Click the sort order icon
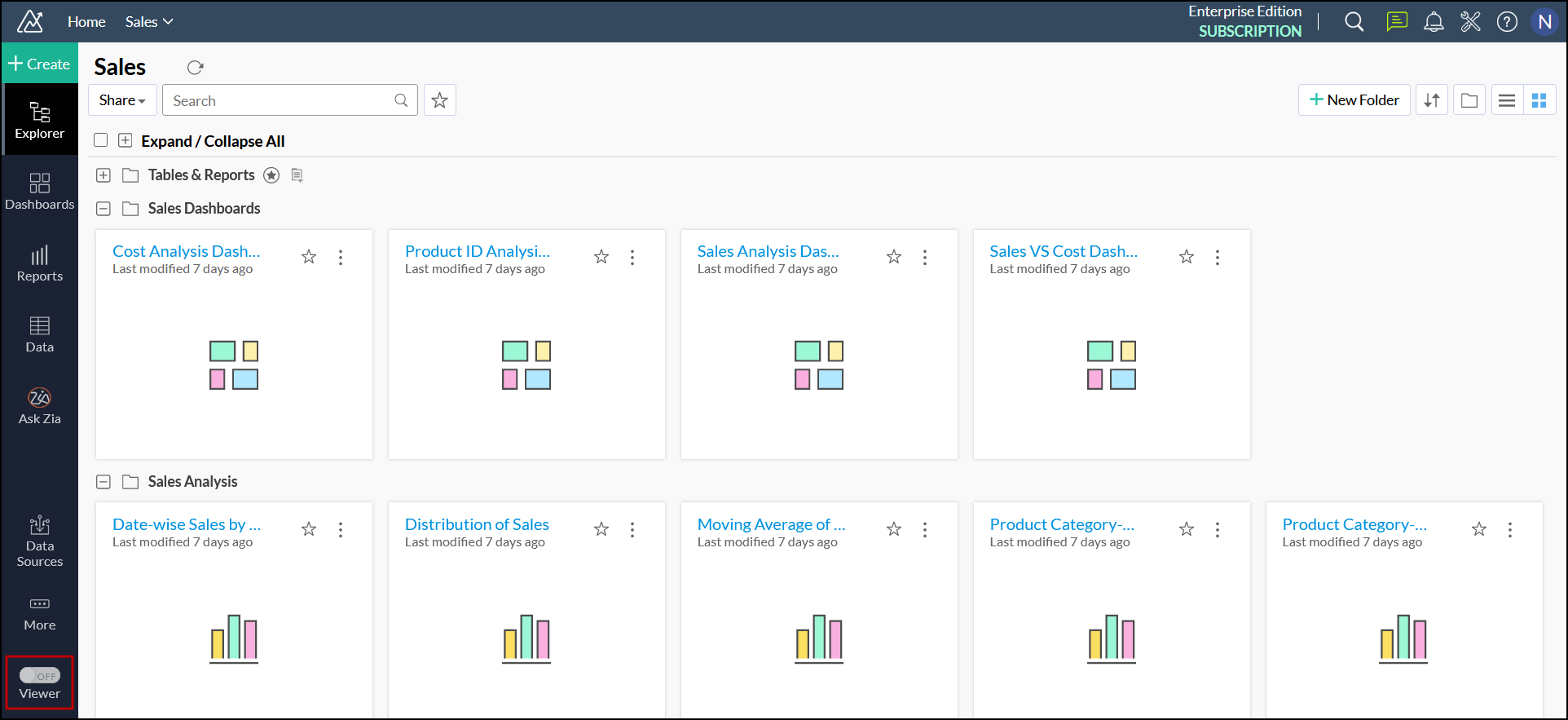The image size is (1568, 720). [x=1431, y=100]
